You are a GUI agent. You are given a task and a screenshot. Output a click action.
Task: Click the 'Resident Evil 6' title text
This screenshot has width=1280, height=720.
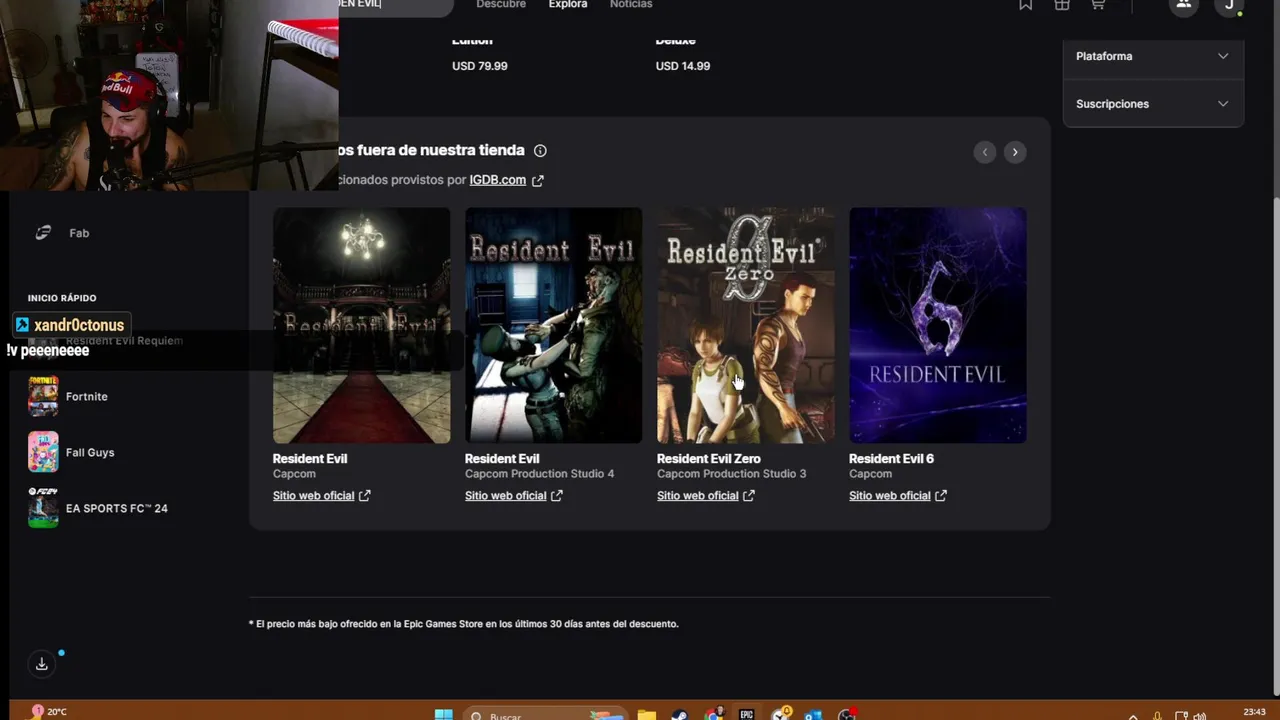pos(891,459)
